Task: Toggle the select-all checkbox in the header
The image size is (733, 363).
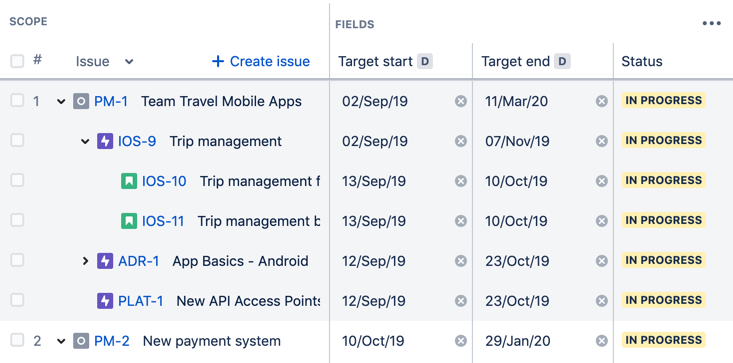Action: pyautogui.click(x=17, y=61)
